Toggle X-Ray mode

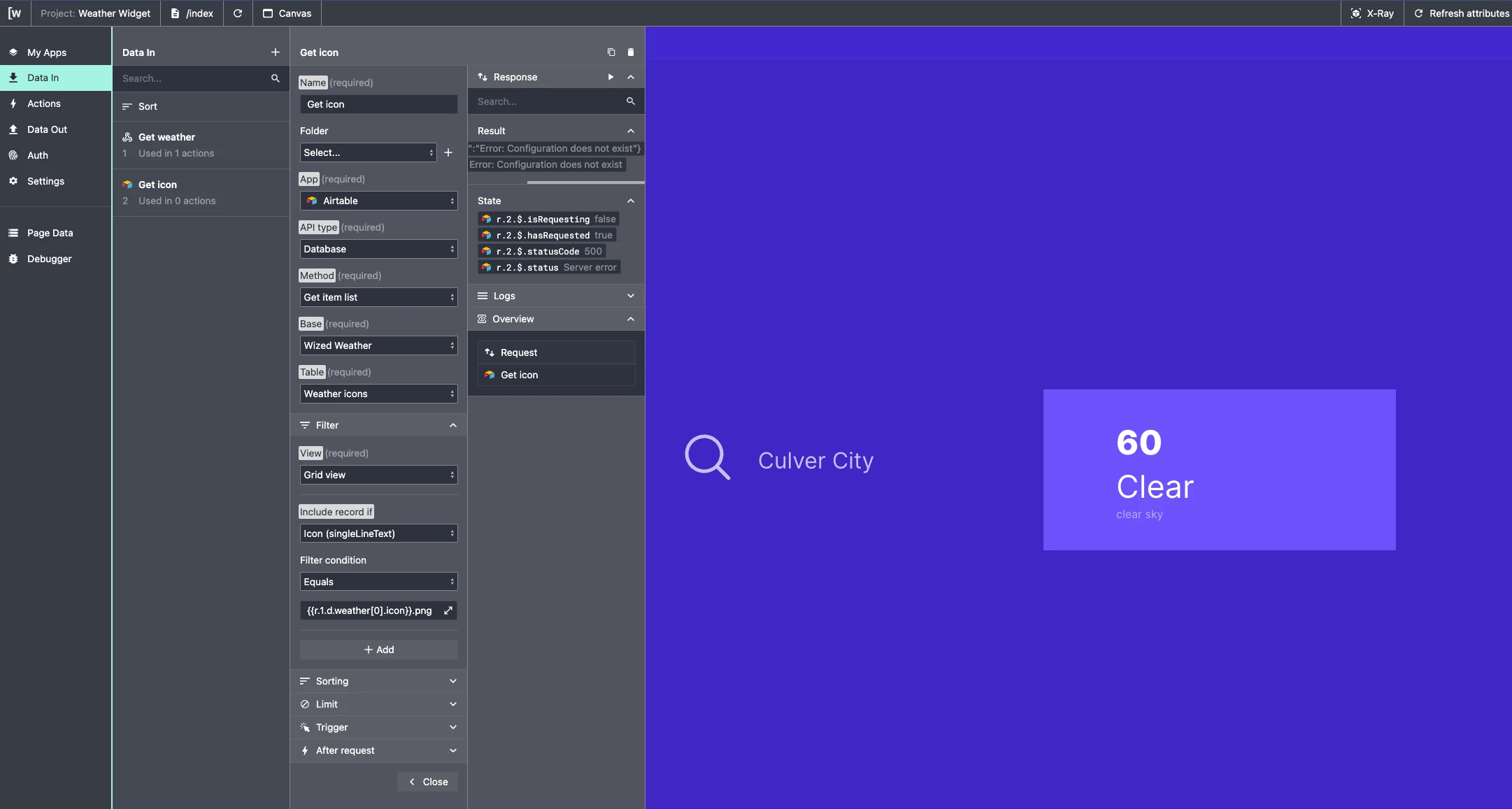pyautogui.click(x=1372, y=13)
